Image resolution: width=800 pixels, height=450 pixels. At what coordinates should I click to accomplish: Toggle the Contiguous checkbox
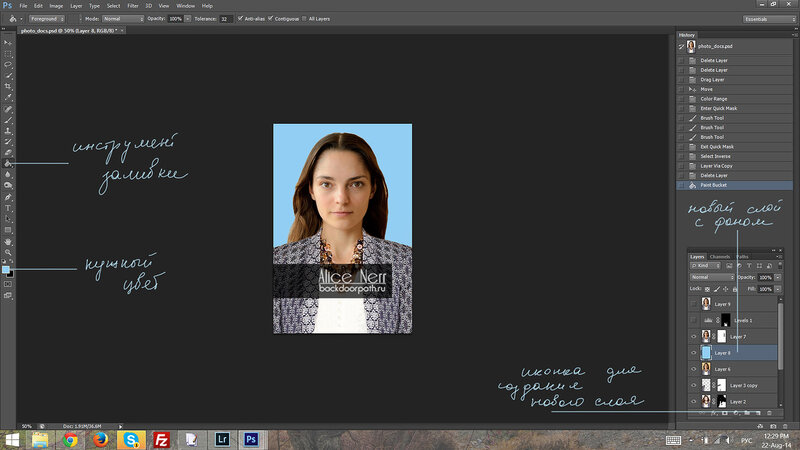point(270,19)
